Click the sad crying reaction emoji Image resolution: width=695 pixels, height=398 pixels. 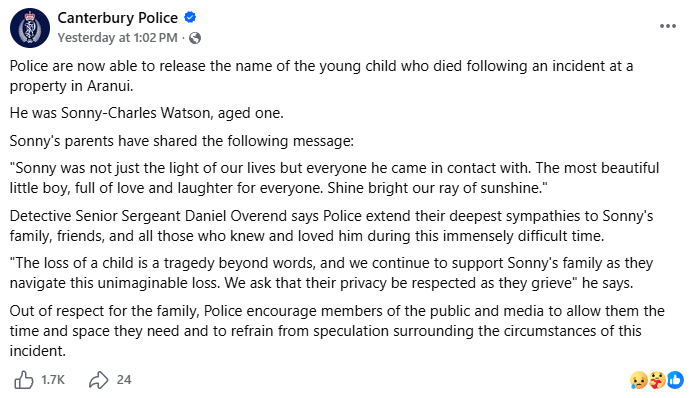coord(638,380)
